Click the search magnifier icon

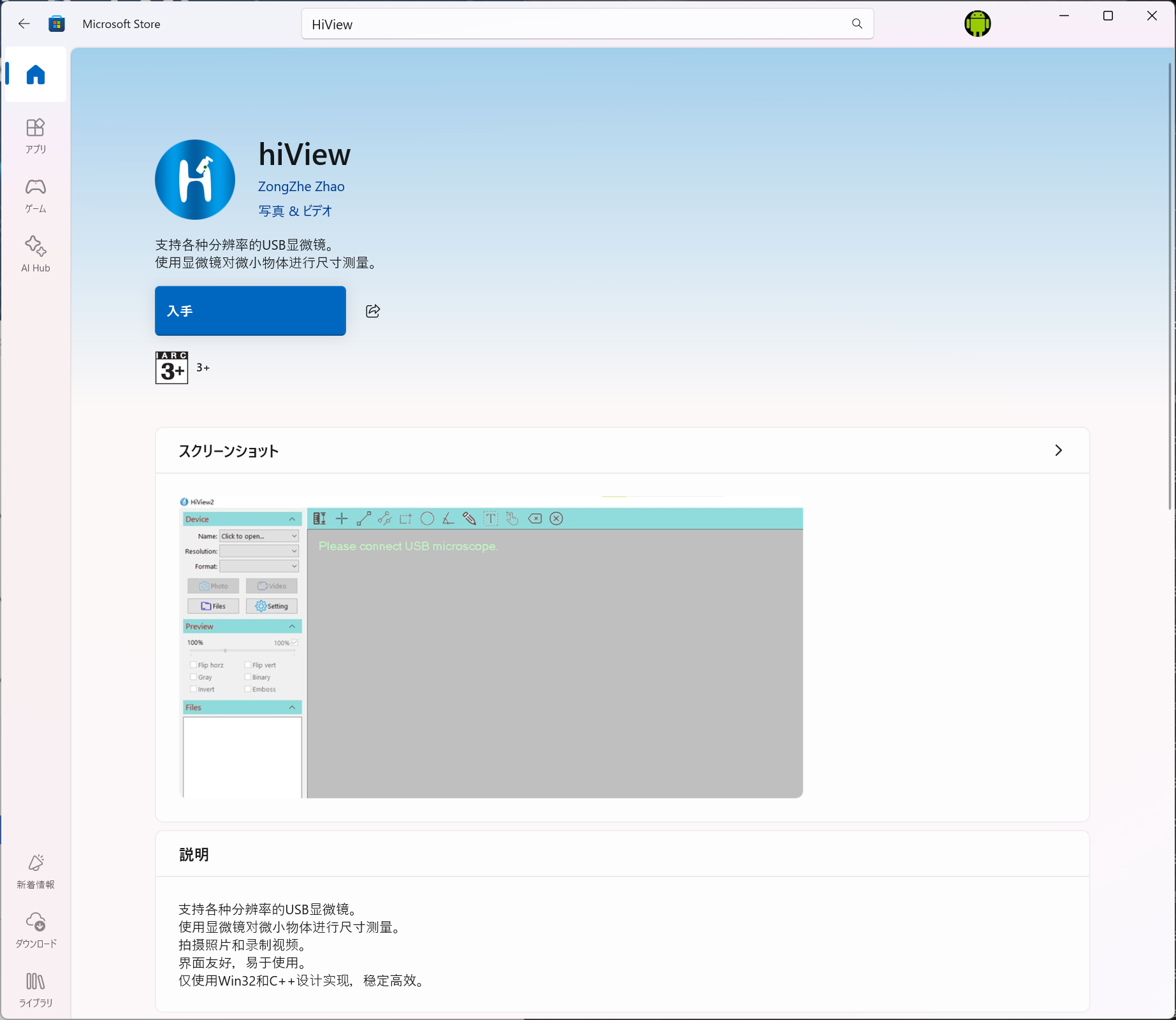[x=857, y=24]
